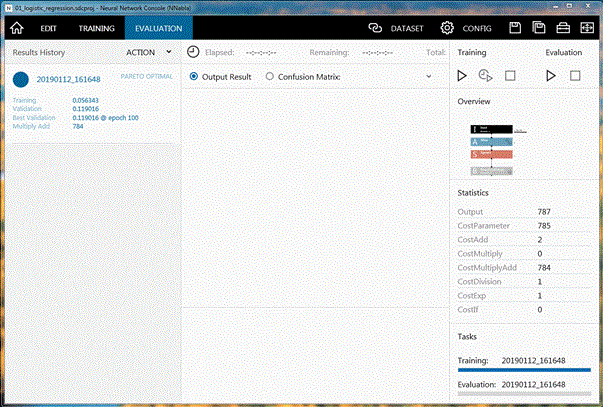Click the PARETO OPTIMAL label

tap(147, 76)
